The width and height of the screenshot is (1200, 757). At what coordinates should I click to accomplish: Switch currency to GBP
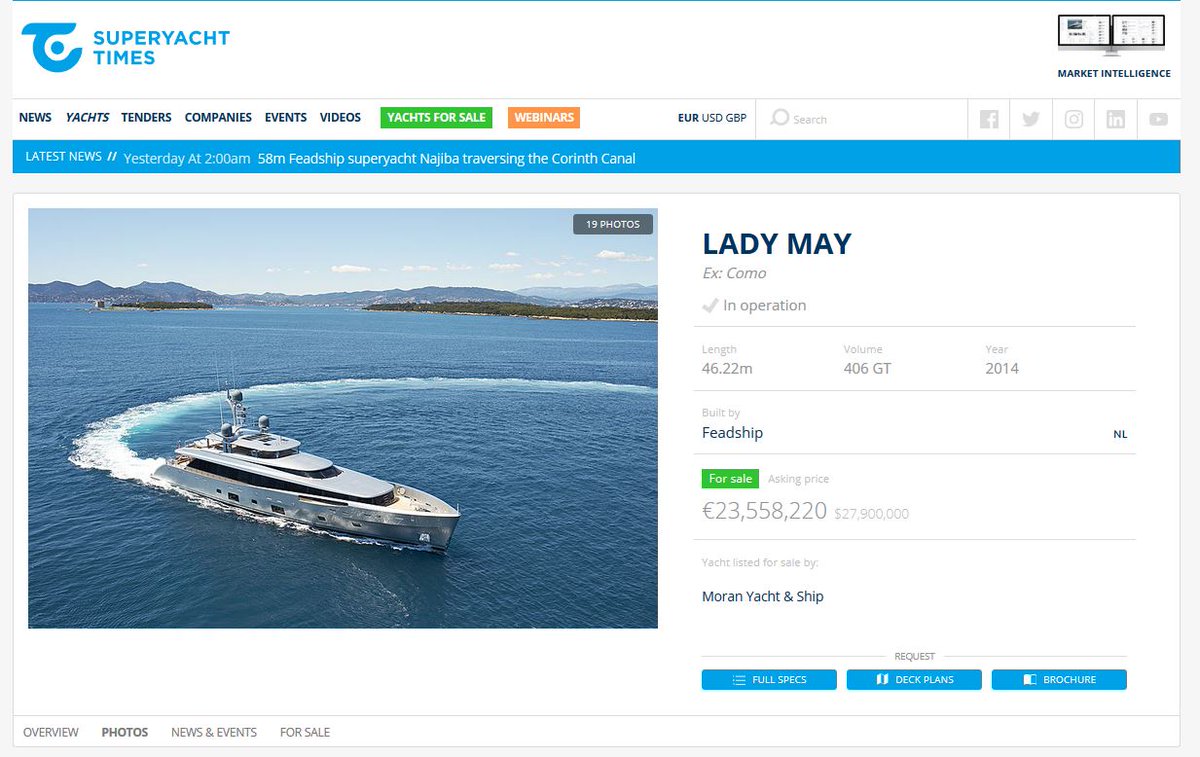click(736, 118)
